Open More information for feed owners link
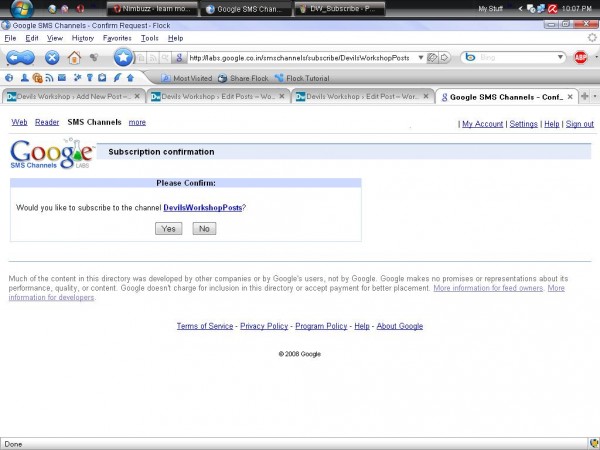 488,288
